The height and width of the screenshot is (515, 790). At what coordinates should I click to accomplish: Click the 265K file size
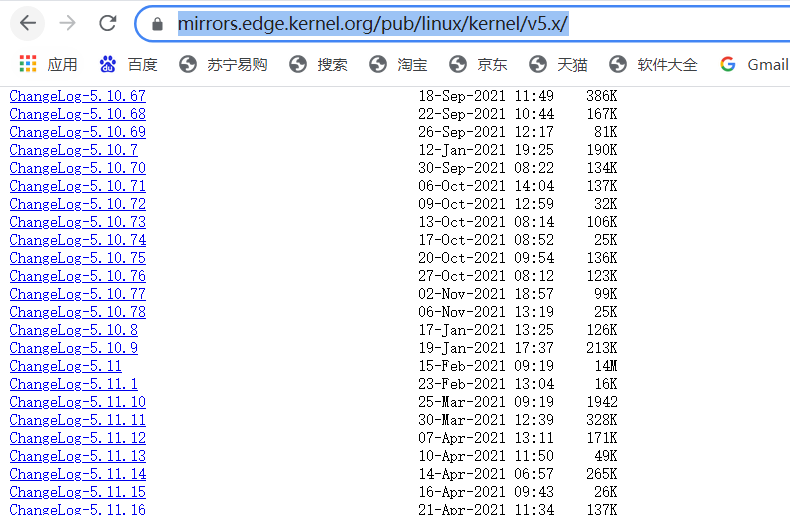tap(602, 474)
